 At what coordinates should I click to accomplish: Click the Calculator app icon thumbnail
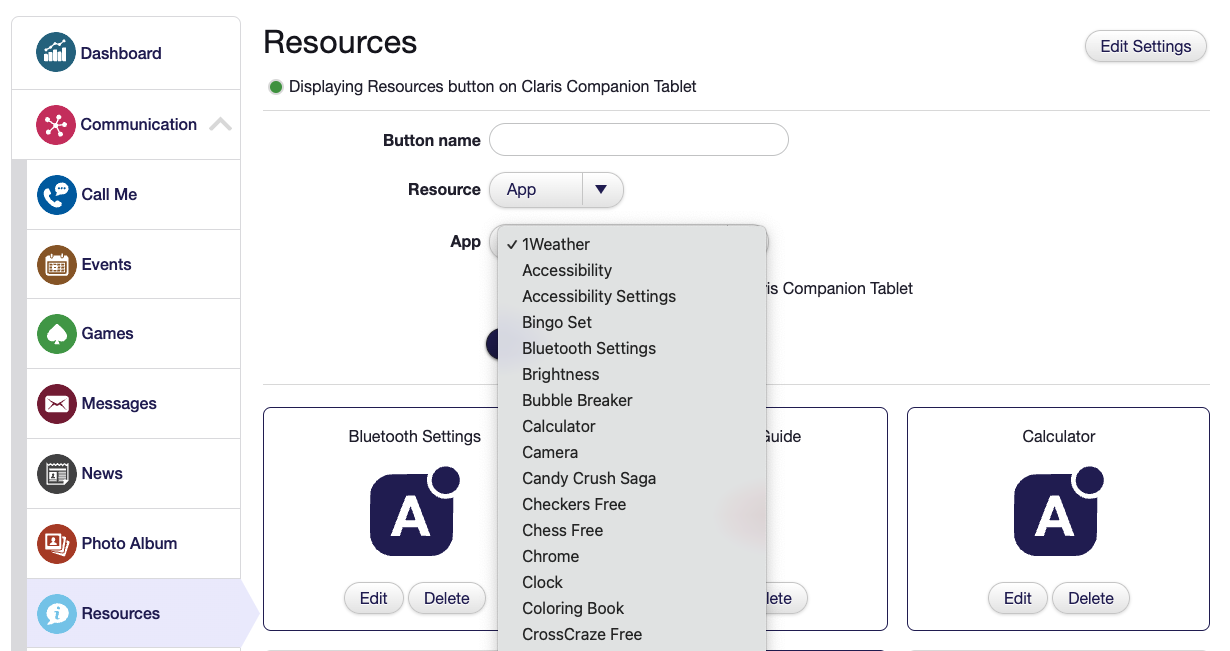tap(1058, 512)
